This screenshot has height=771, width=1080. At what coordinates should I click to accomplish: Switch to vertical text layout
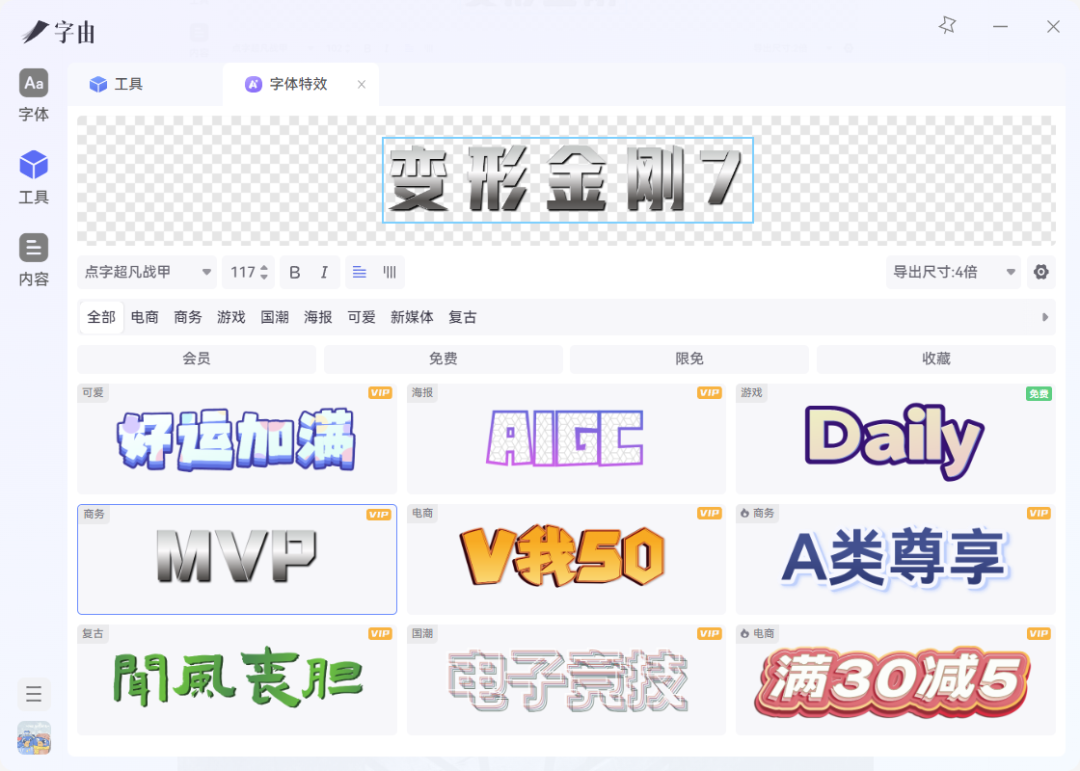coord(389,272)
